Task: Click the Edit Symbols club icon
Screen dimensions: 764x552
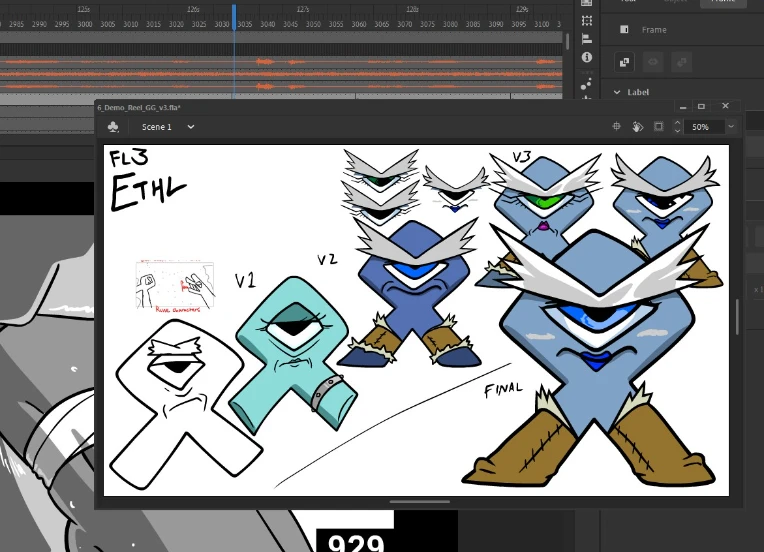Action: click(113, 127)
